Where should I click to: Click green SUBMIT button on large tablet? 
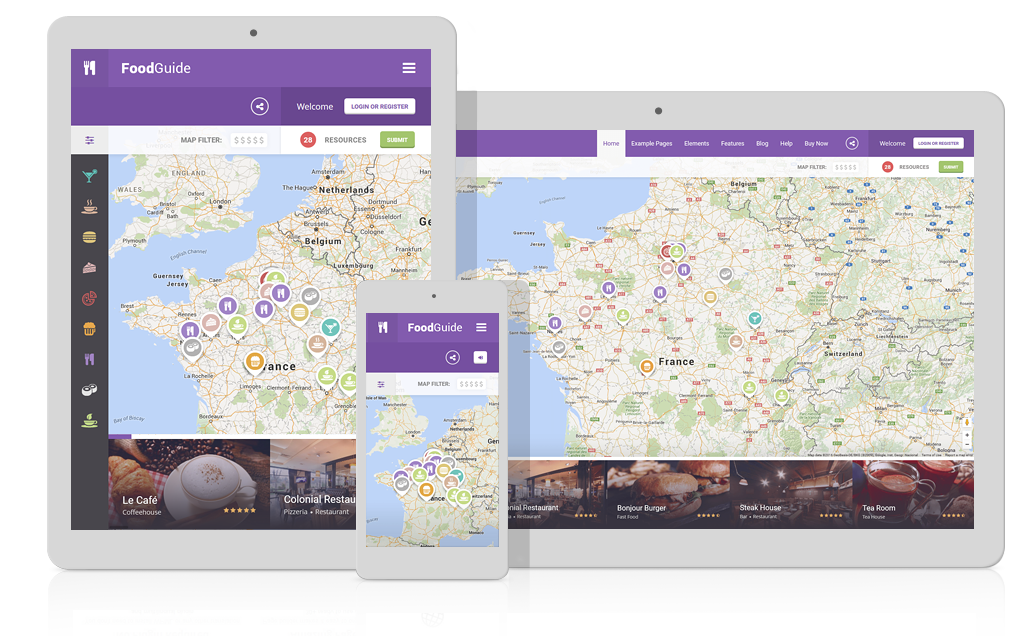397,140
